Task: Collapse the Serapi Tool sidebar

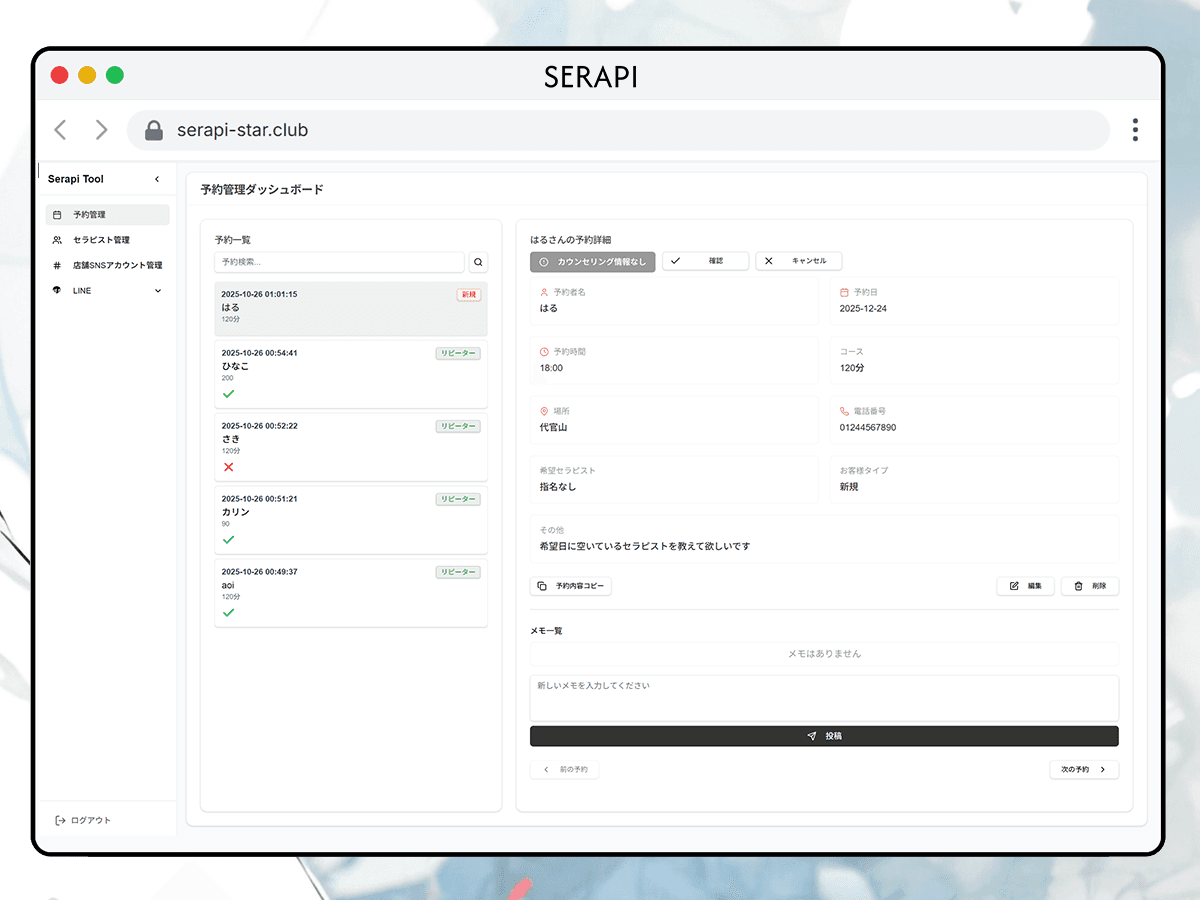Action: 157,179
